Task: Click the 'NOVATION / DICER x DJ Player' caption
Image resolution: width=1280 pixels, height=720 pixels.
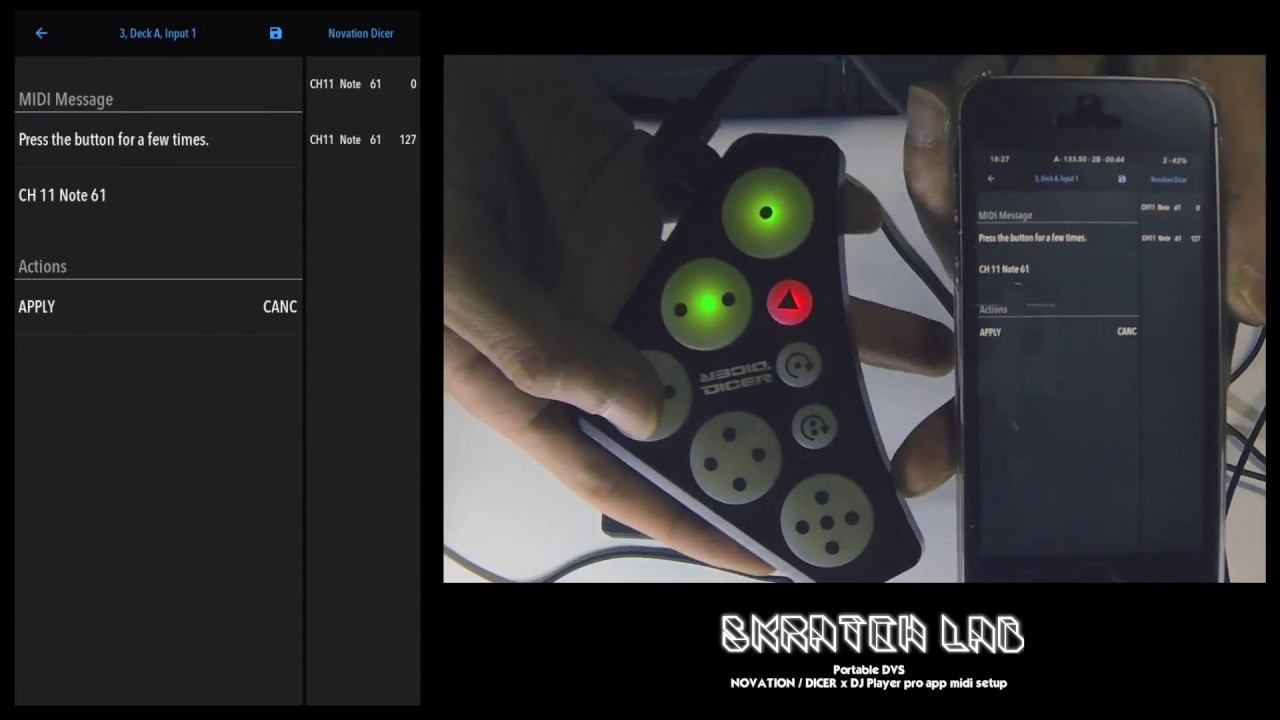Action: point(868,683)
